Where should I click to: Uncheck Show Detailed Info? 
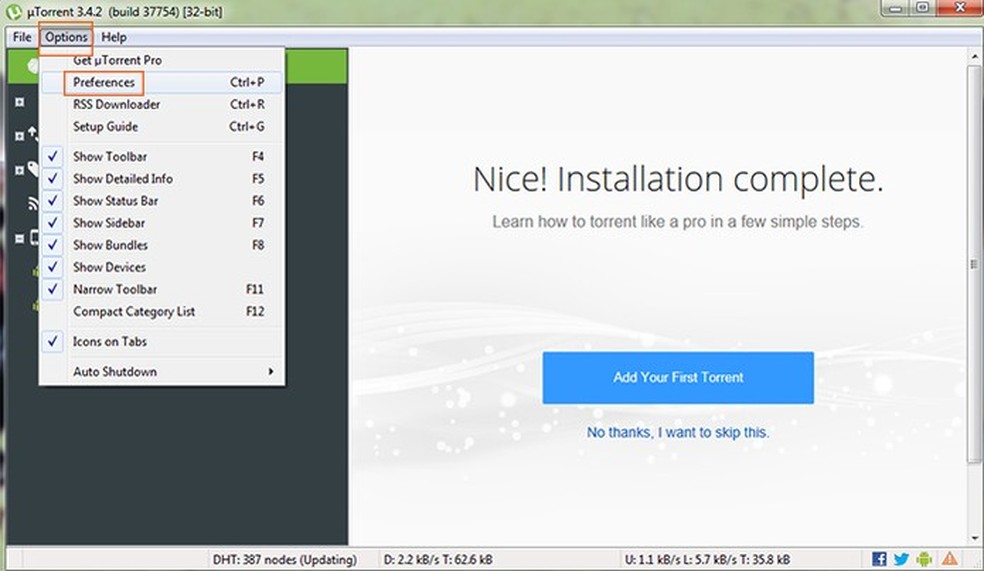[161, 178]
